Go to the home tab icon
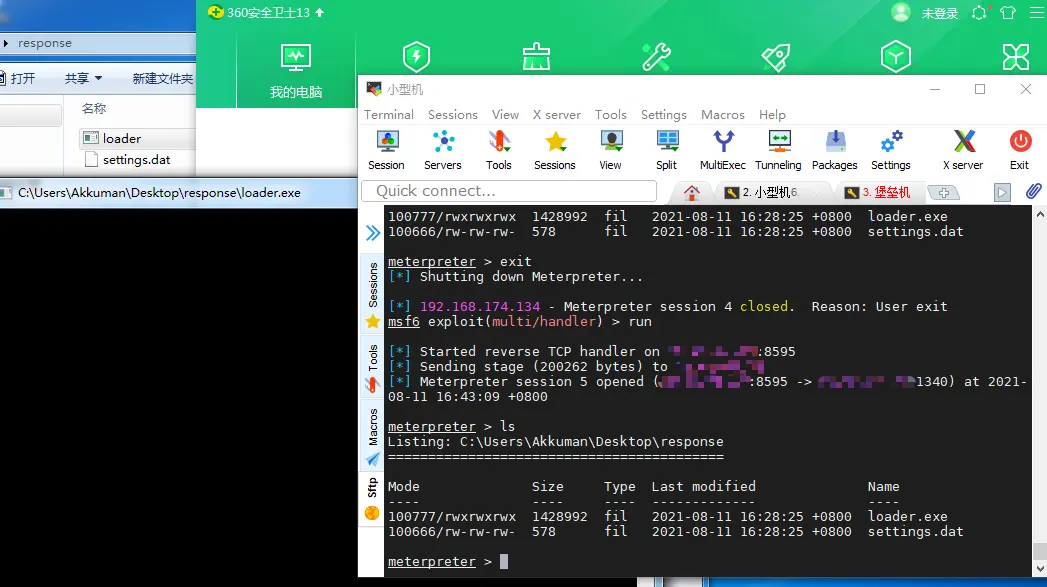The height and width of the screenshot is (587, 1047). click(692, 192)
